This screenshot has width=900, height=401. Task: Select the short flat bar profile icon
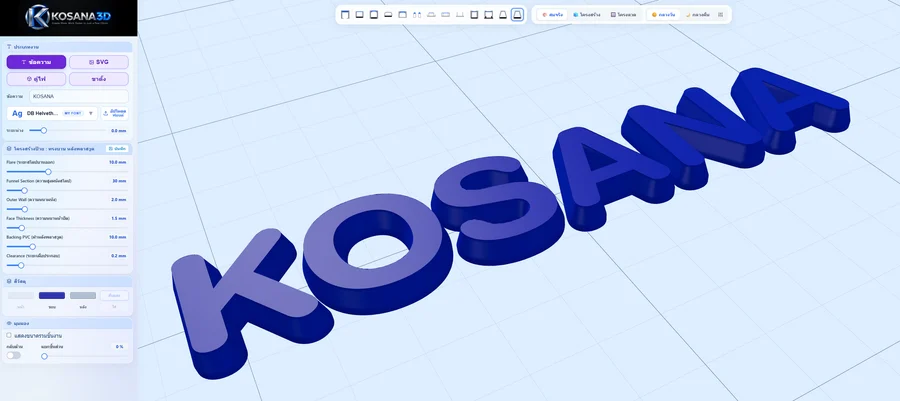[388, 15]
